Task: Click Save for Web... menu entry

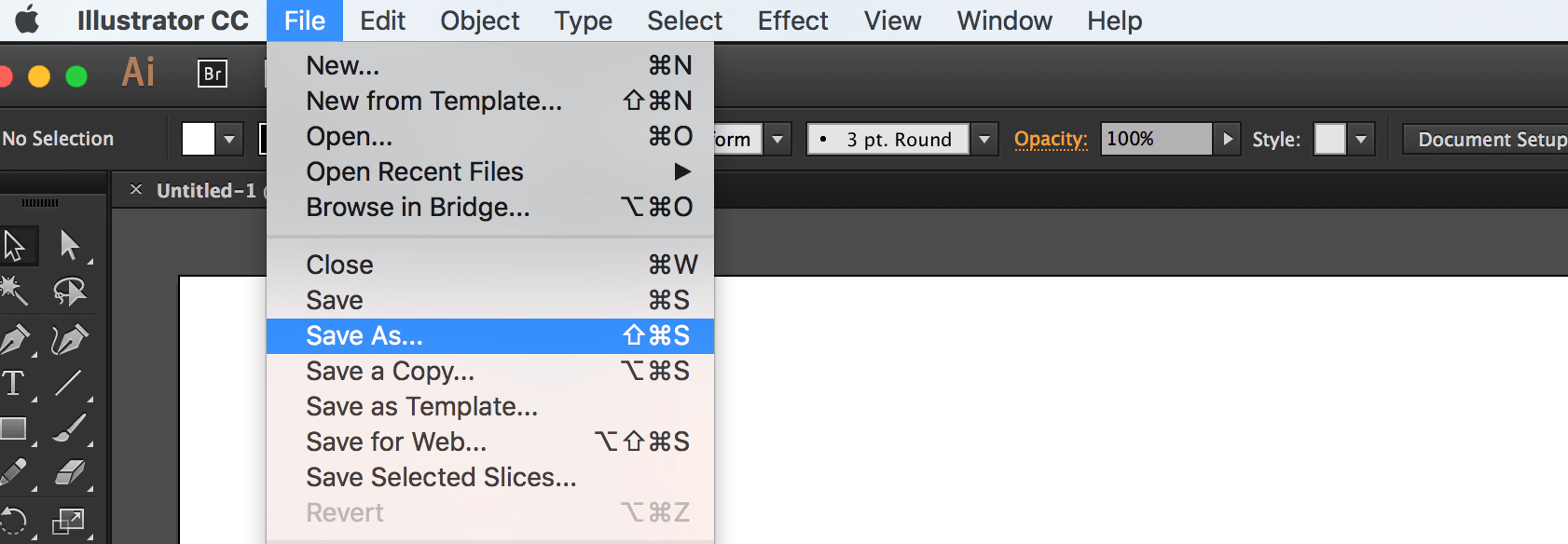Action: (396, 442)
